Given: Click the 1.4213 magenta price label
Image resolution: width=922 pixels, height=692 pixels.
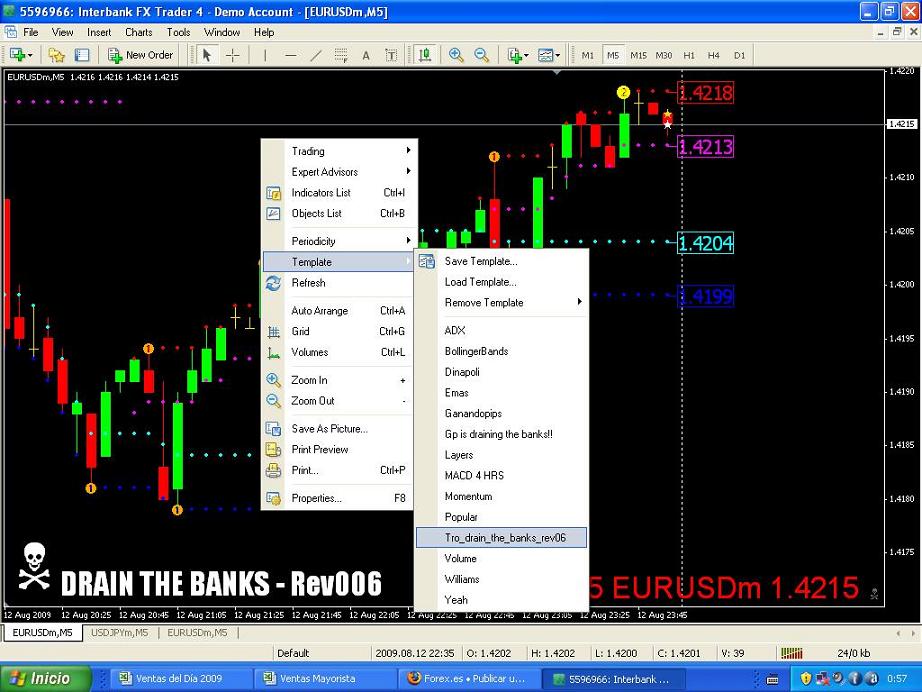Looking at the screenshot, I should [x=705, y=148].
